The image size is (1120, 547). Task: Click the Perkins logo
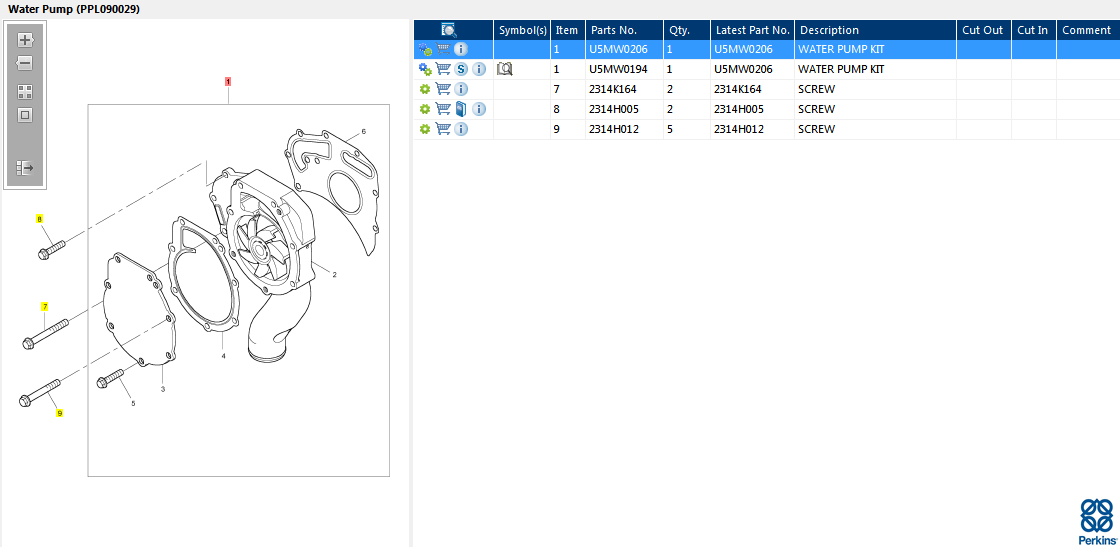[1097, 522]
